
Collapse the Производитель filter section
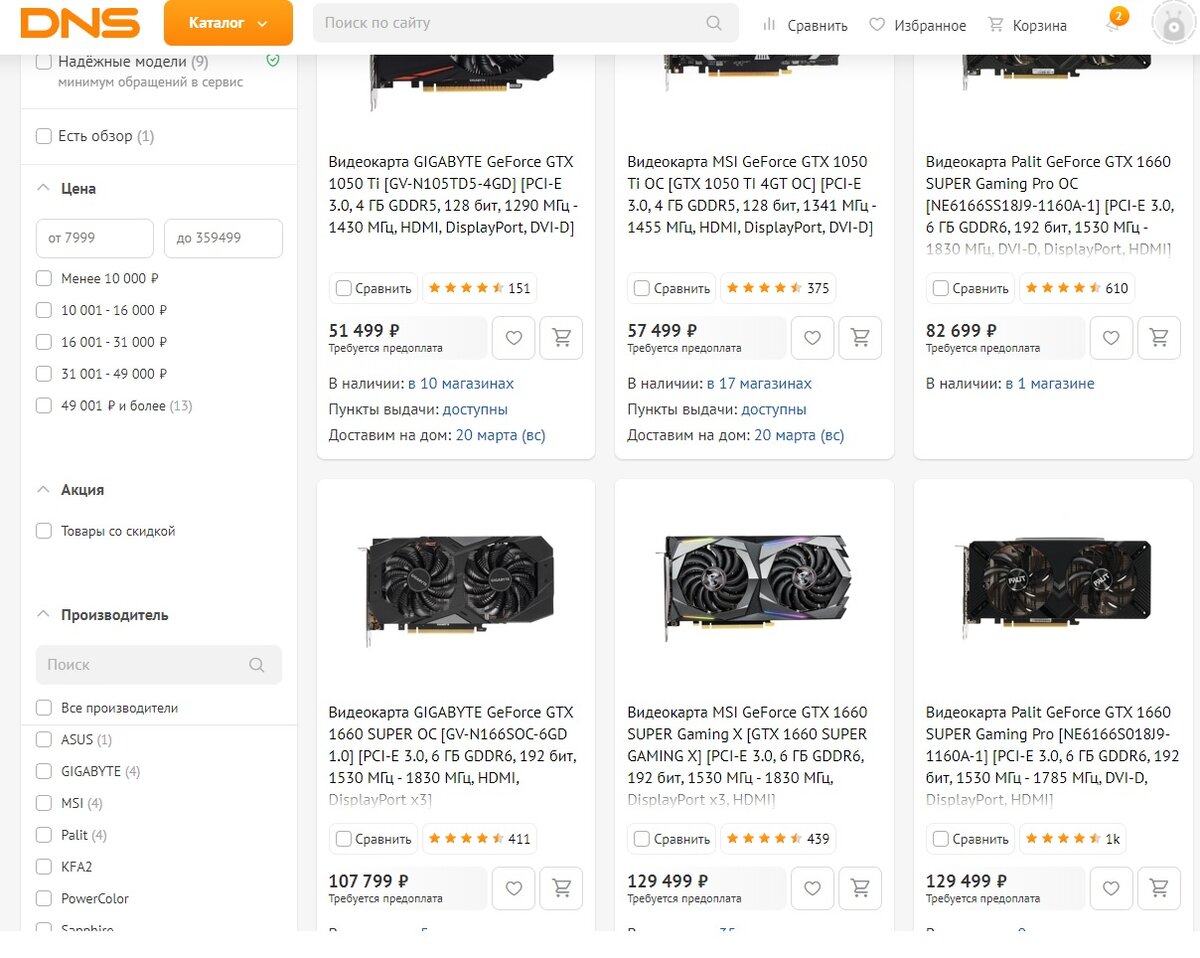tap(43, 615)
